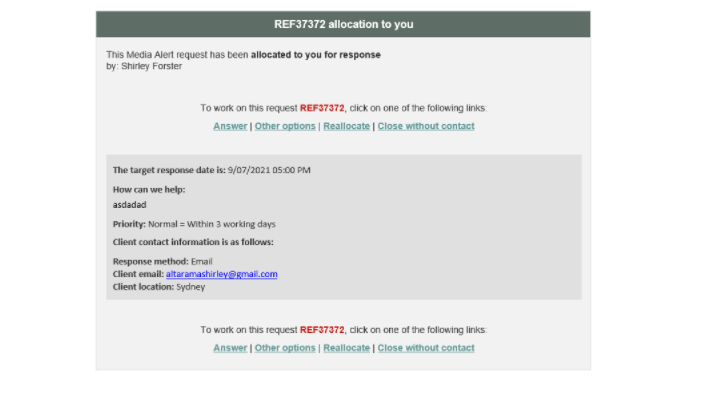Choose Reallocate link above the request details
This screenshot has width=706, height=394.
tap(346, 126)
